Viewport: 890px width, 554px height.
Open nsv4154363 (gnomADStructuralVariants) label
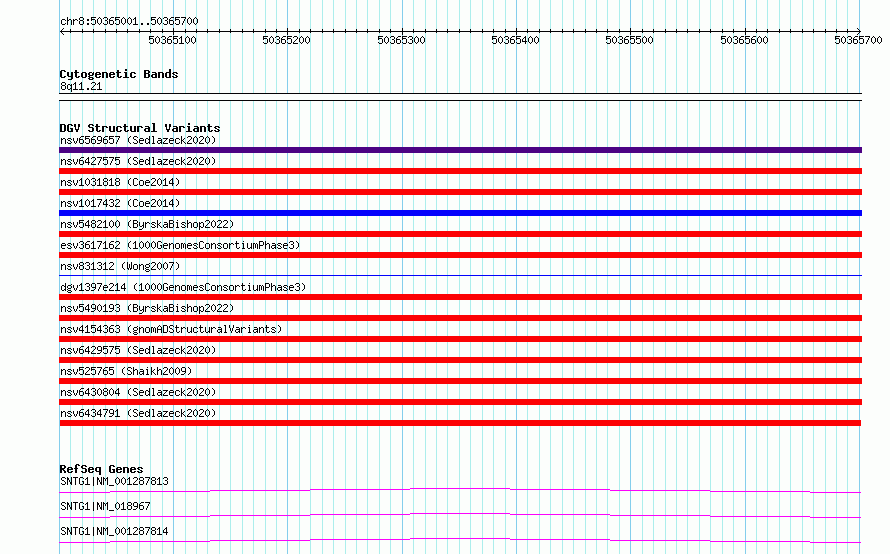[x=171, y=329]
